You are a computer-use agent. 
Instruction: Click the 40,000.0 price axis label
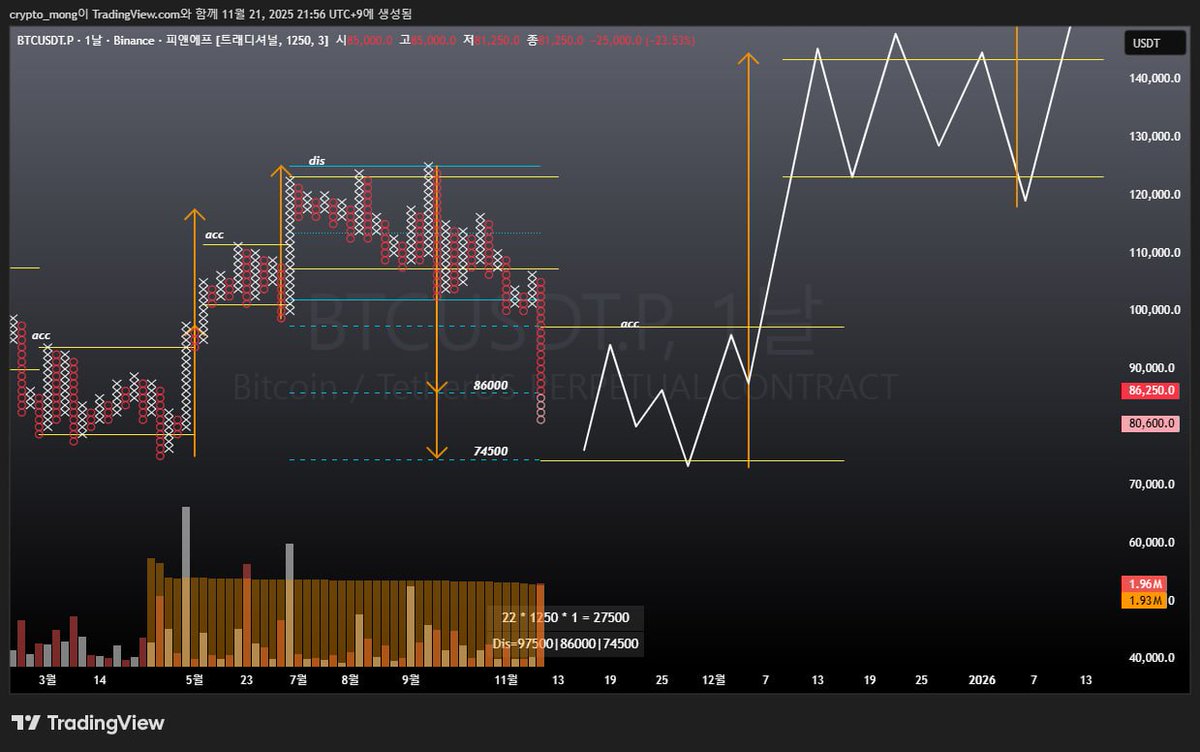[1152, 658]
